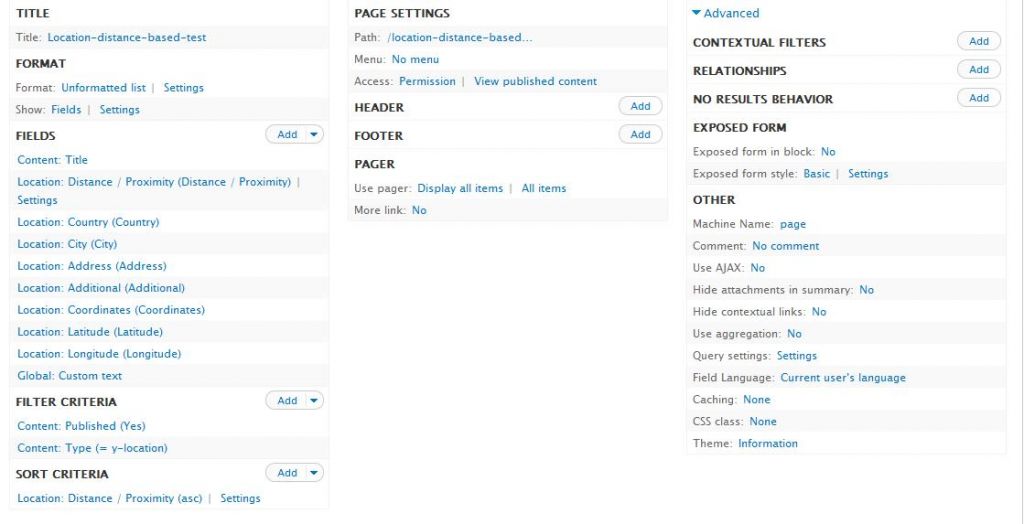Toggle Use AJAX setting link

pyautogui.click(x=757, y=268)
